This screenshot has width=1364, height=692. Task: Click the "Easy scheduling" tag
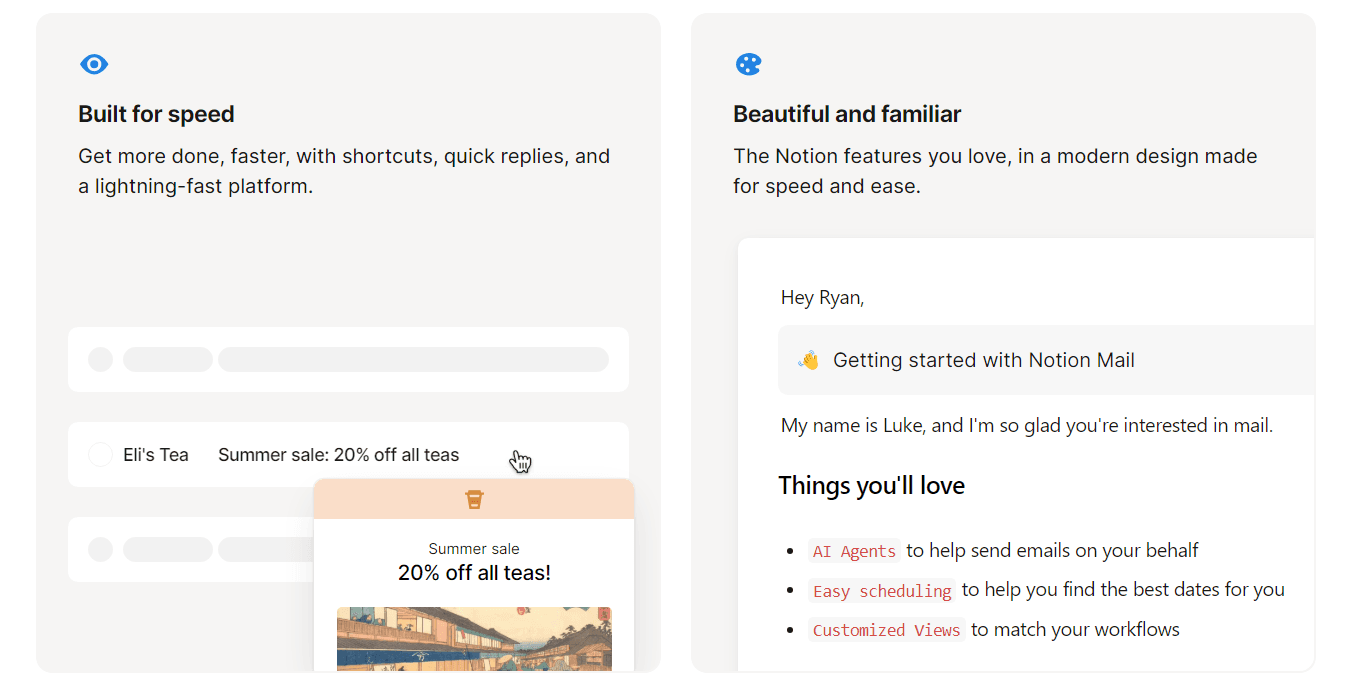coord(881,591)
